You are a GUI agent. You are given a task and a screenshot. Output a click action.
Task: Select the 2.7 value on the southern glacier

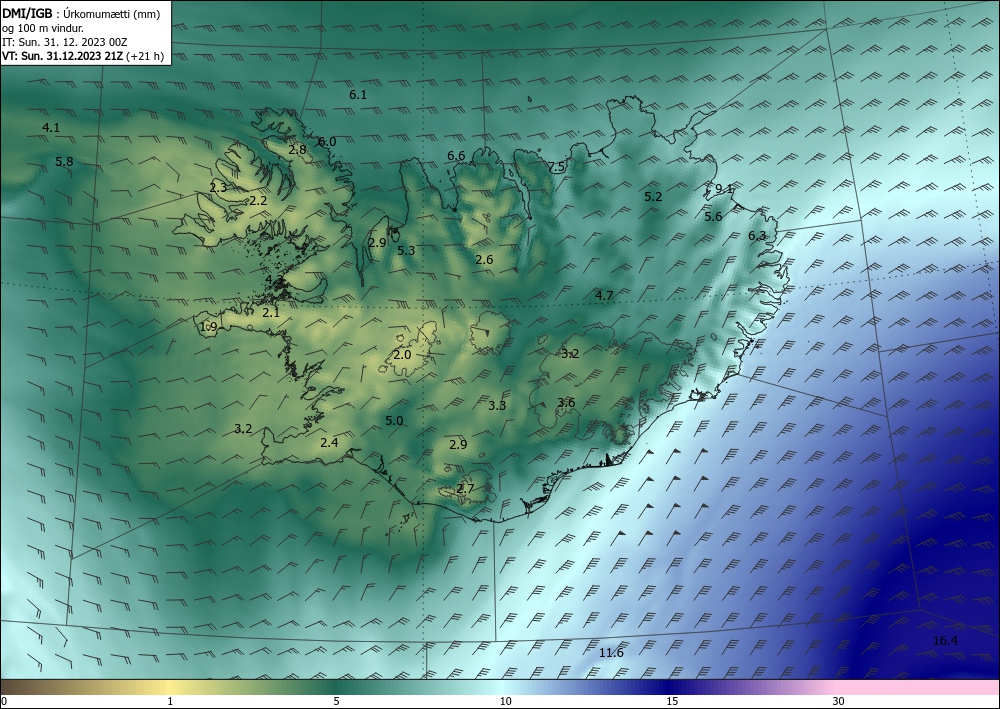[x=465, y=489]
